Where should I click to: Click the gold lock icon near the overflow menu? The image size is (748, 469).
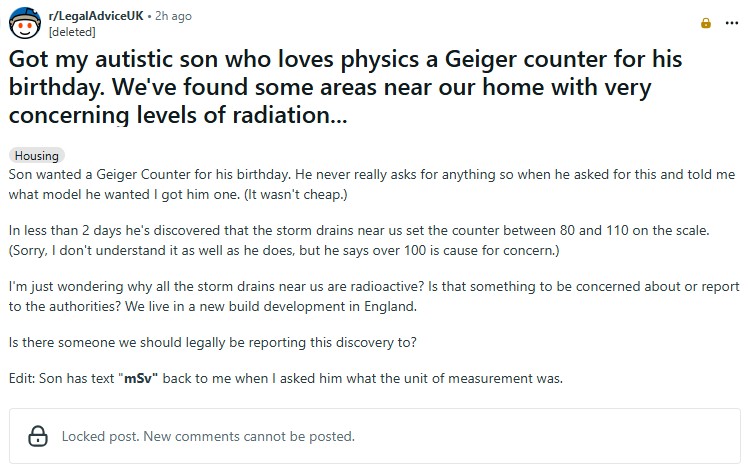[706, 23]
